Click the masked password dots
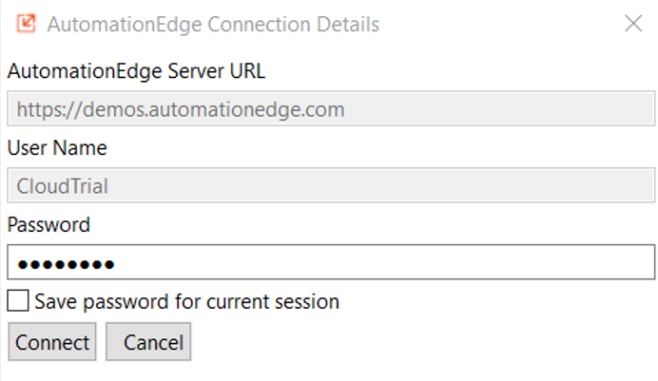The image size is (658, 381). click(x=66, y=264)
